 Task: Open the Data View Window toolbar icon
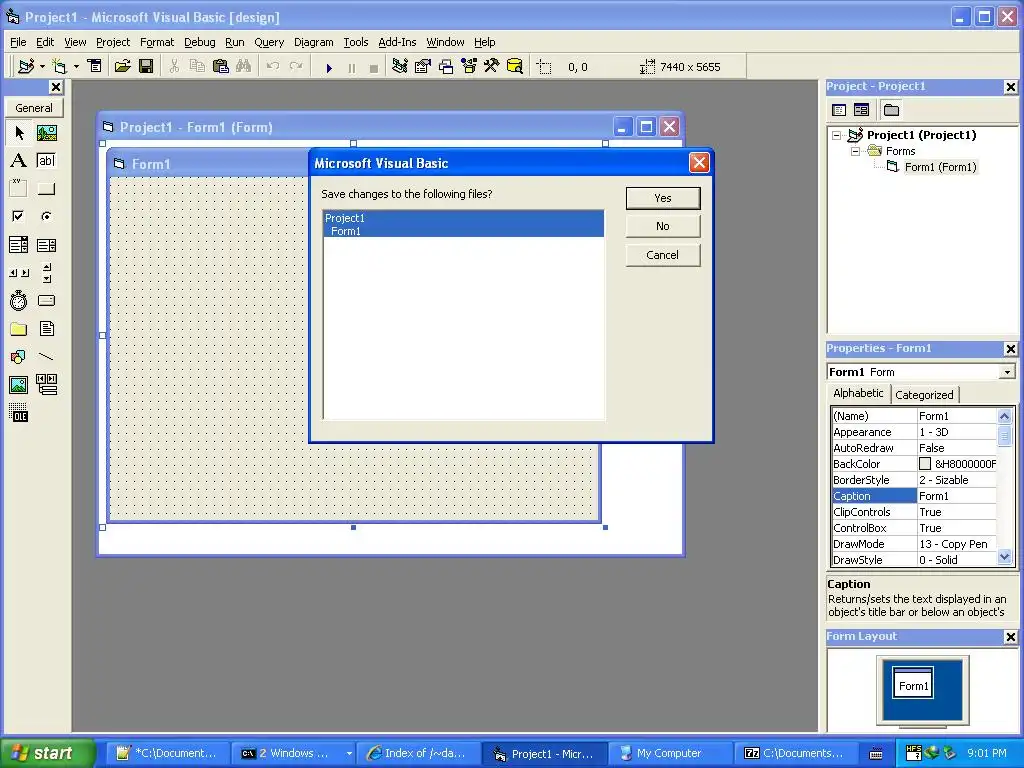point(515,67)
